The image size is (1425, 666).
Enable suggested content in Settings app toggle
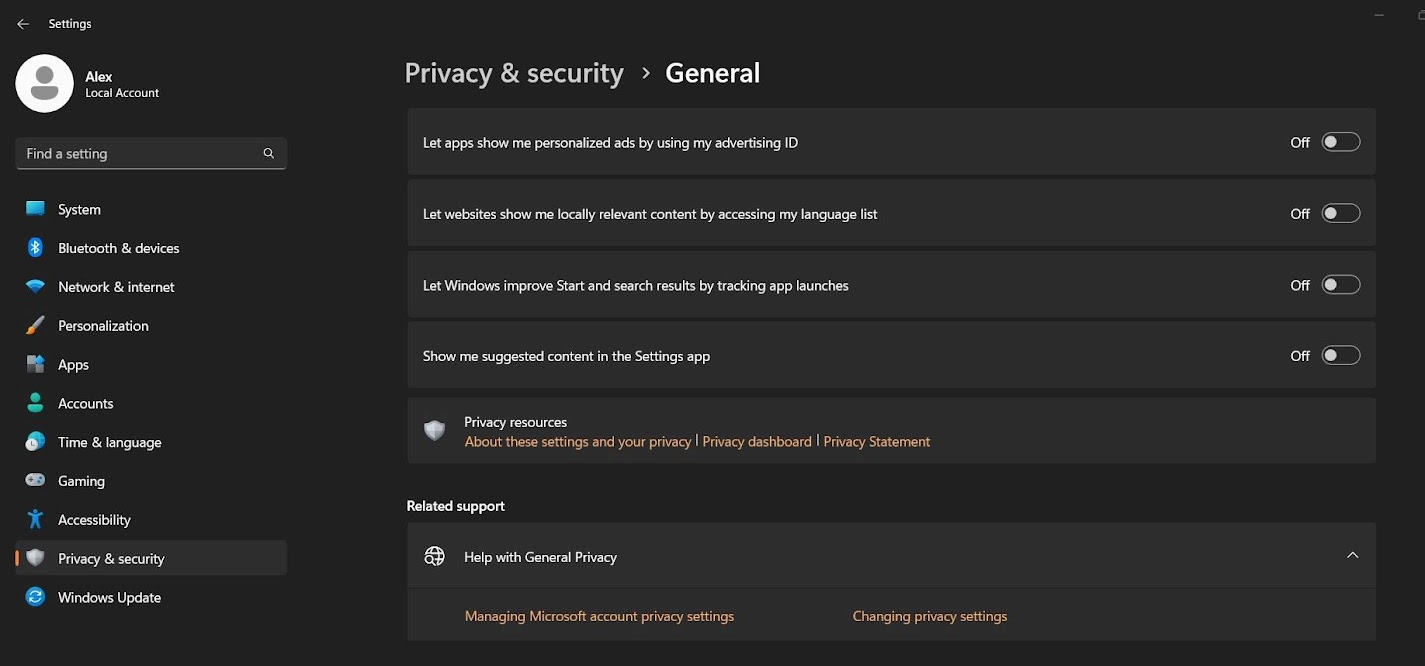[x=1340, y=355]
